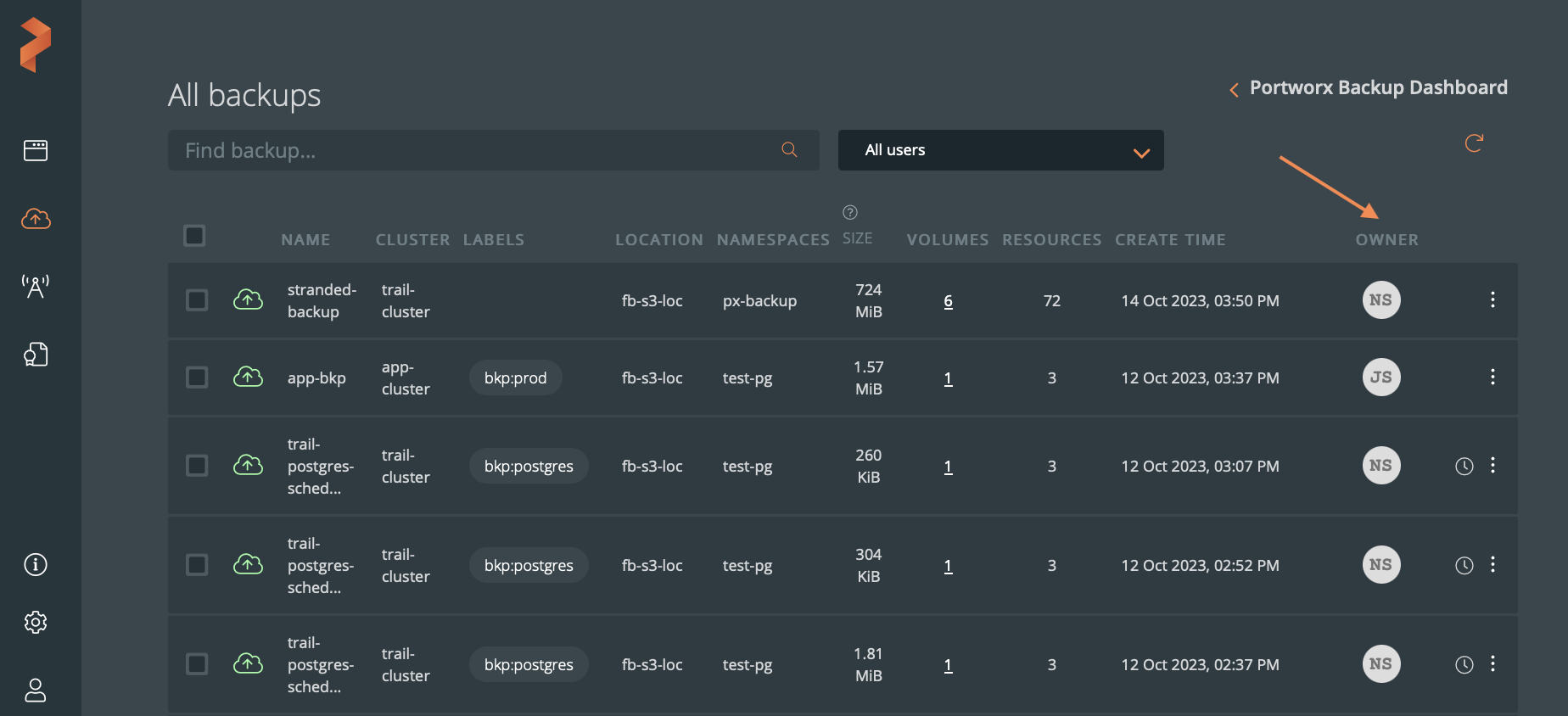This screenshot has height=716, width=1568.
Task: Open the volumes link showing 6
Action: [x=948, y=301]
